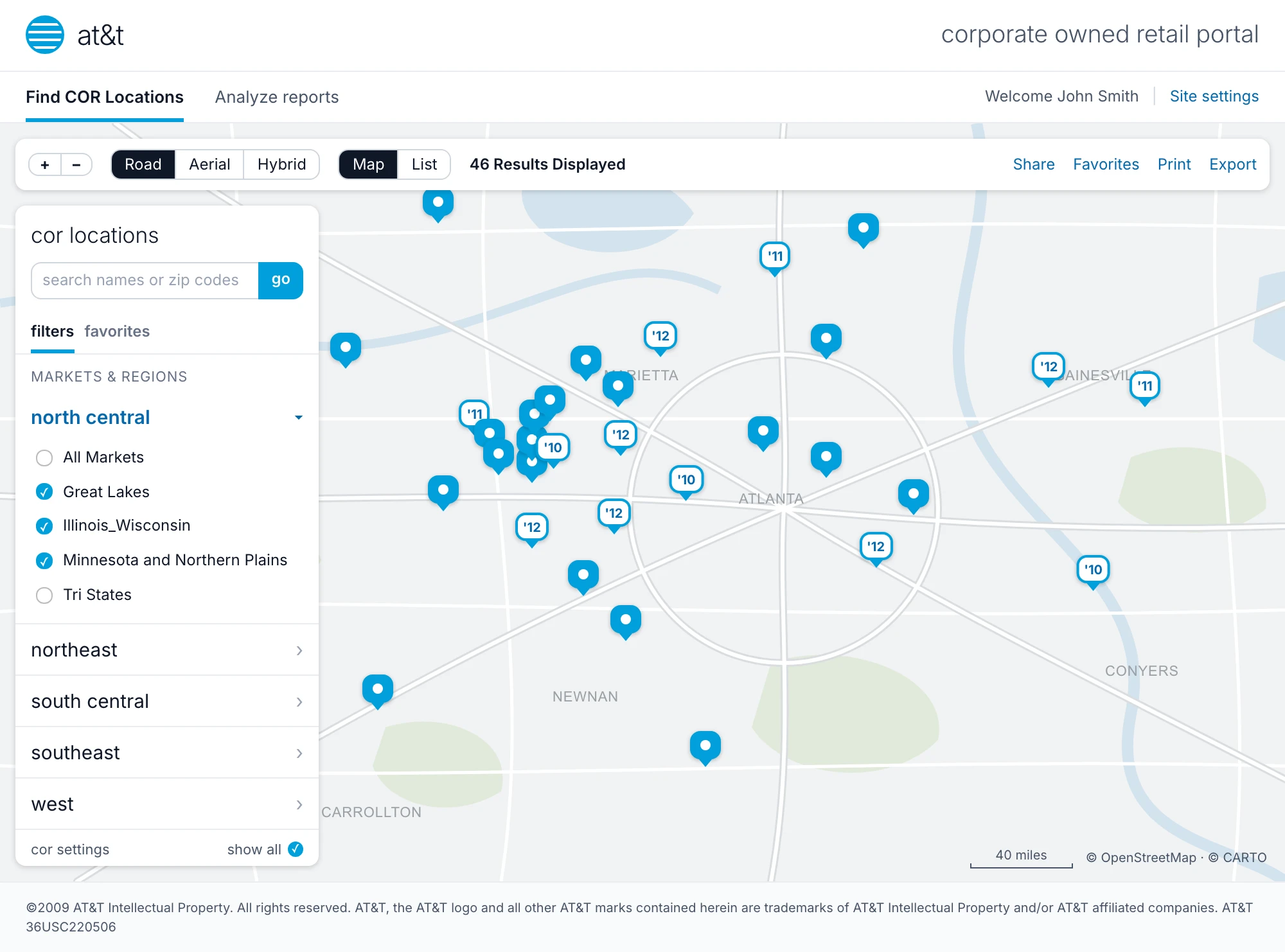The image size is (1285, 952).
Task: Expand the west region
Action: (167, 804)
